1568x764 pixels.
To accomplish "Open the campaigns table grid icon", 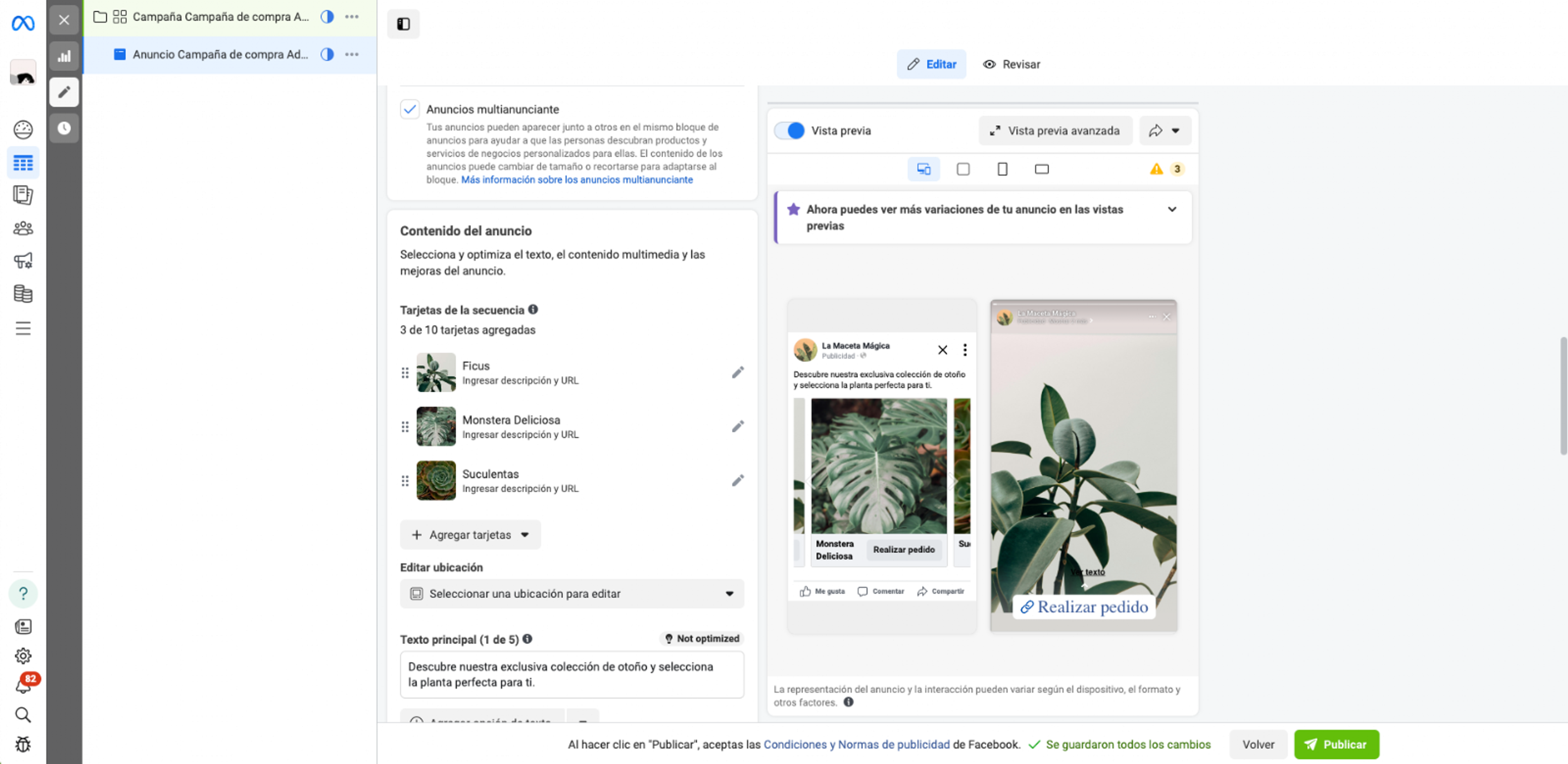I will point(23,162).
